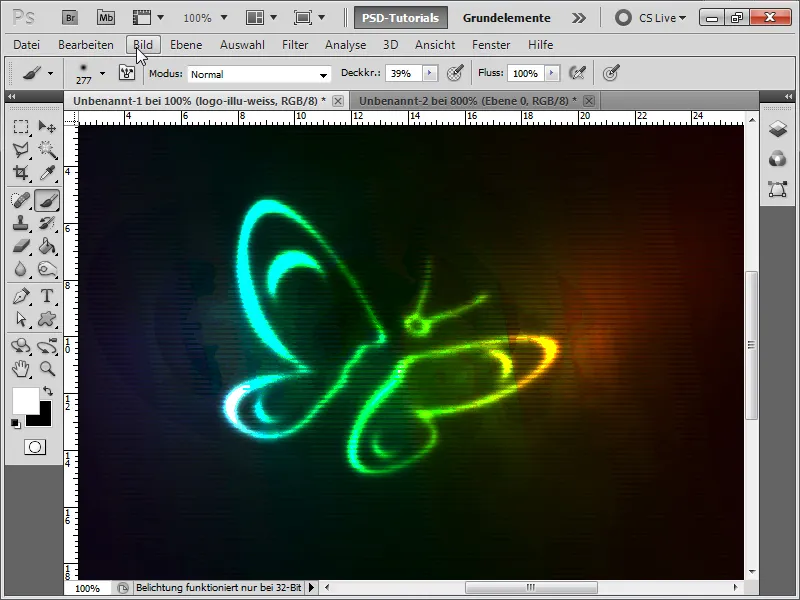Open the Filter menu
Image resolution: width=800 pixels, height=600 pixels.
295,45
